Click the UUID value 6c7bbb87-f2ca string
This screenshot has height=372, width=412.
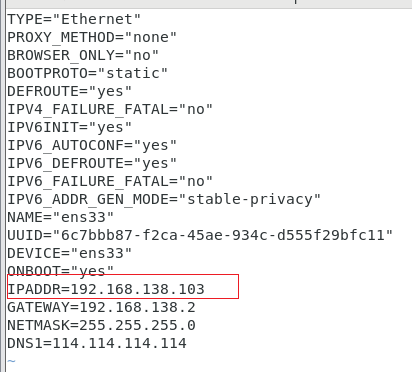[119, 235]
